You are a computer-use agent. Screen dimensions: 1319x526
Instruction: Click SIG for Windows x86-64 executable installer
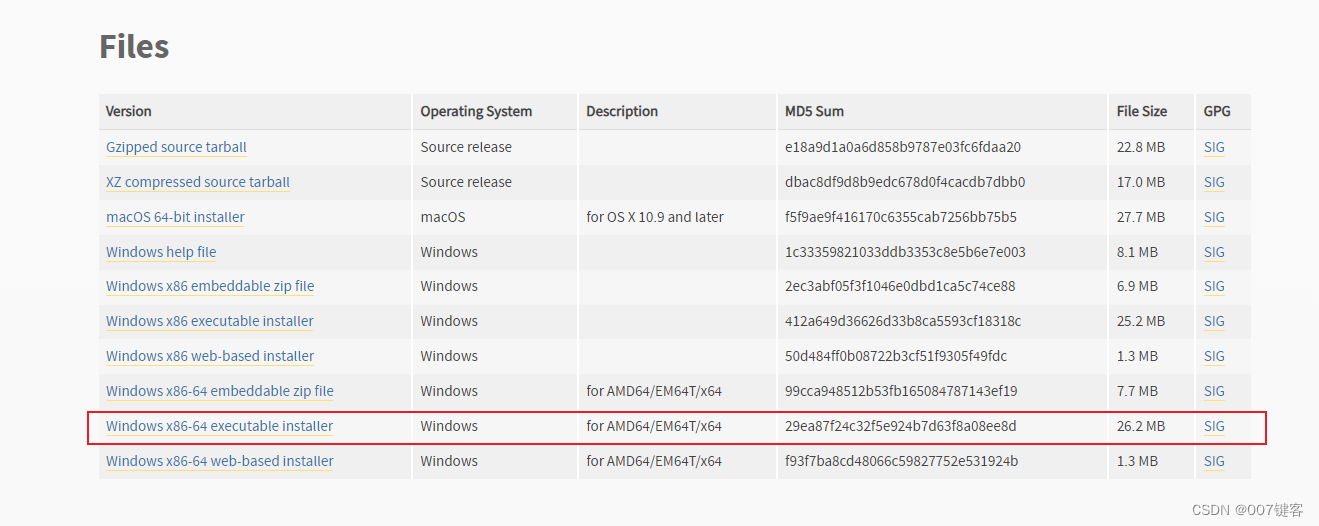[x=1214, y=426]
